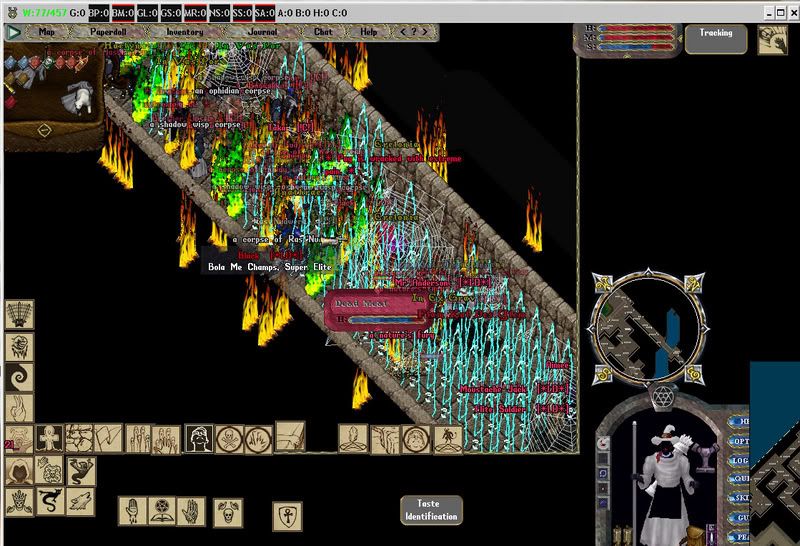Open the Map menu
800x546 pixels.
click(46, 32)
